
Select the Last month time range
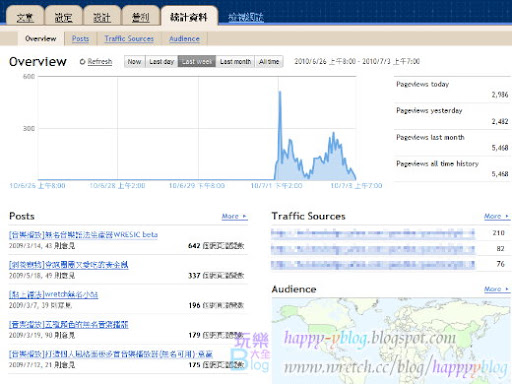(235, 61)
